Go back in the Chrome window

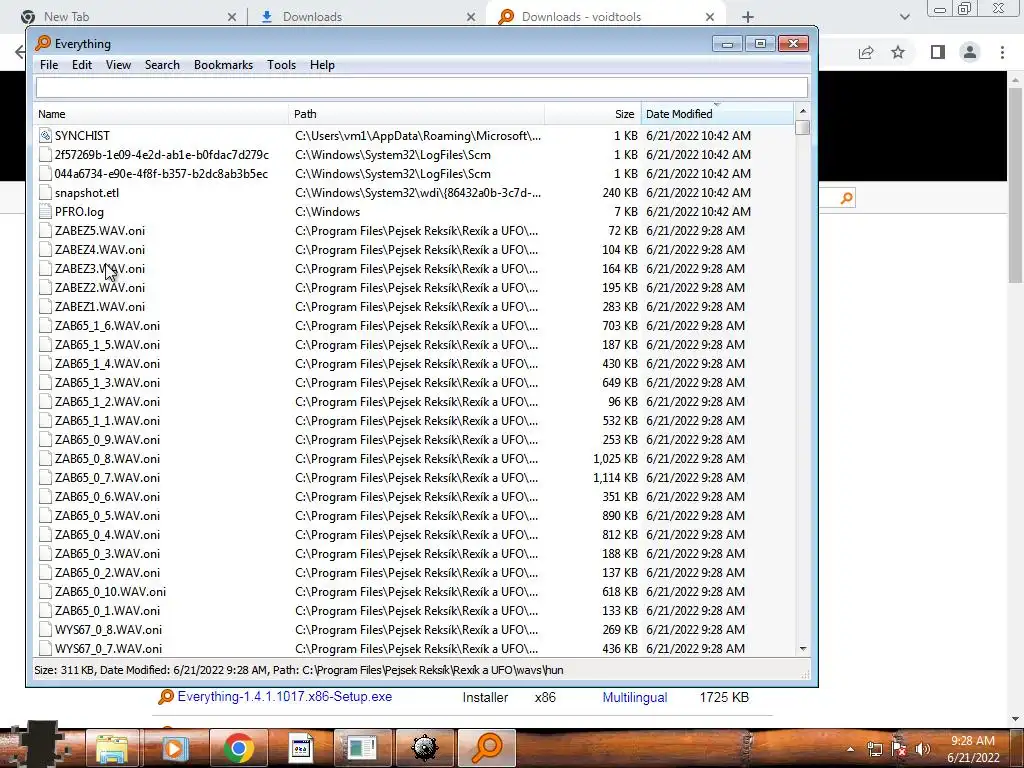click(x=20, y=52)
